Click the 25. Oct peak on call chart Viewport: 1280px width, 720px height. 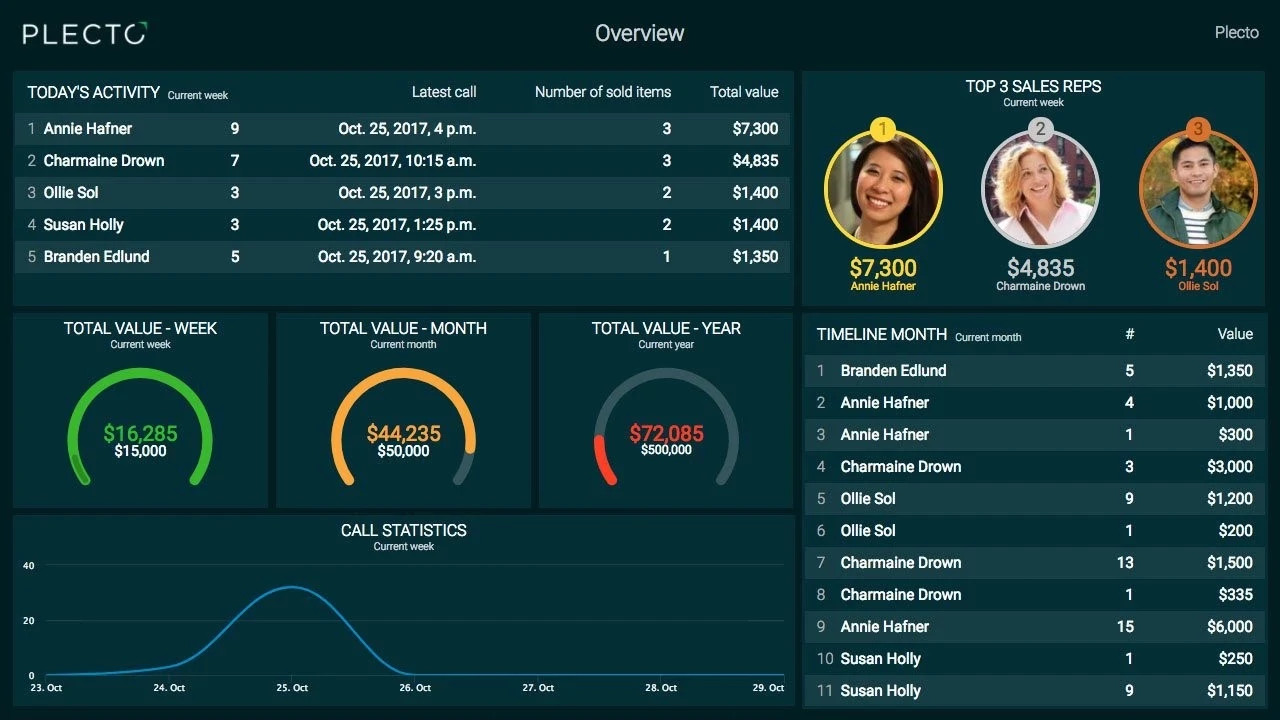pyautogui.click(x=291, y=587)
